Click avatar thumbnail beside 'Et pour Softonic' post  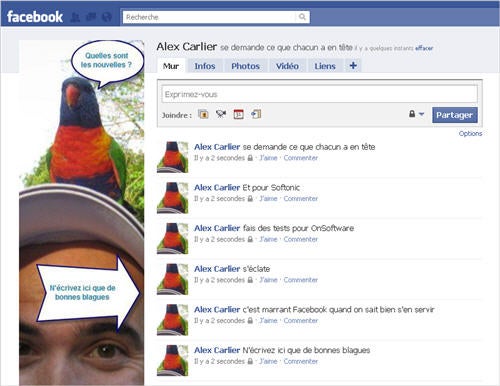click(x=173, y=198)
